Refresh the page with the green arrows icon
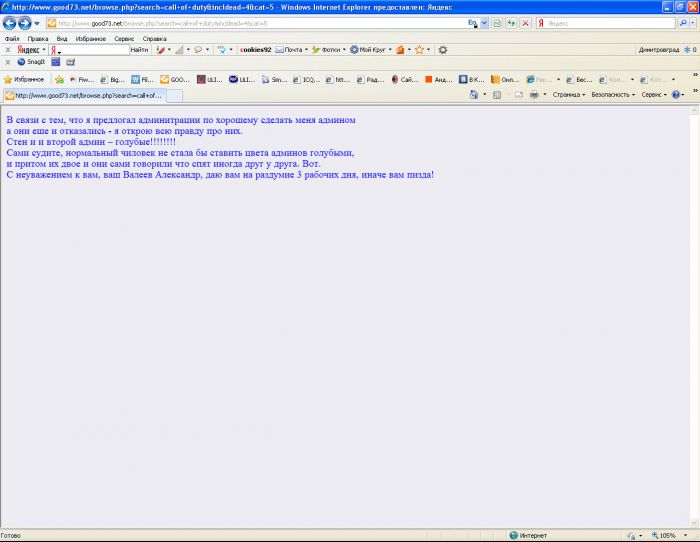Screen dimensions: 700x542 point(512,23)
